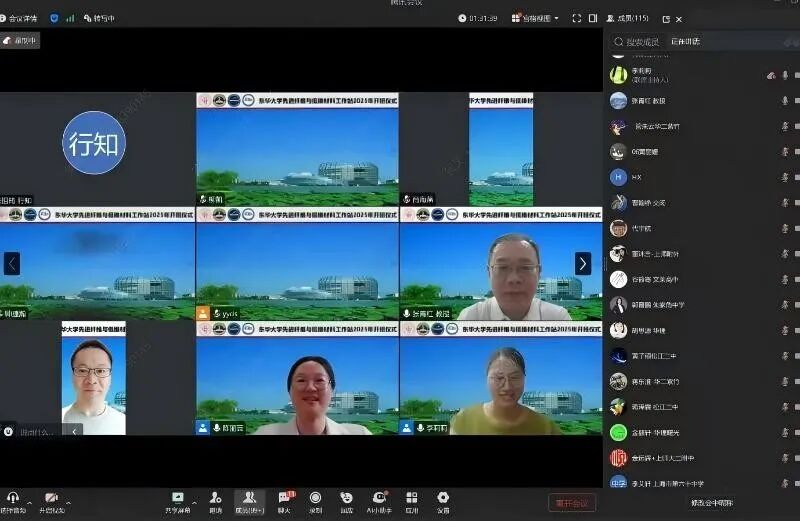Toggle microphone for the host member row
800x521 pixels.
[x=785, y=76]
